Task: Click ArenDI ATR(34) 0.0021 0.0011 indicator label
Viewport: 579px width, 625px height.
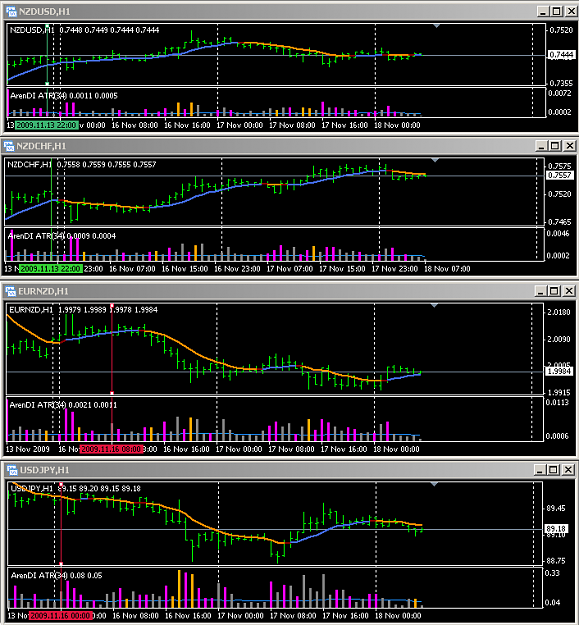Action: click(x=63, y=405)
